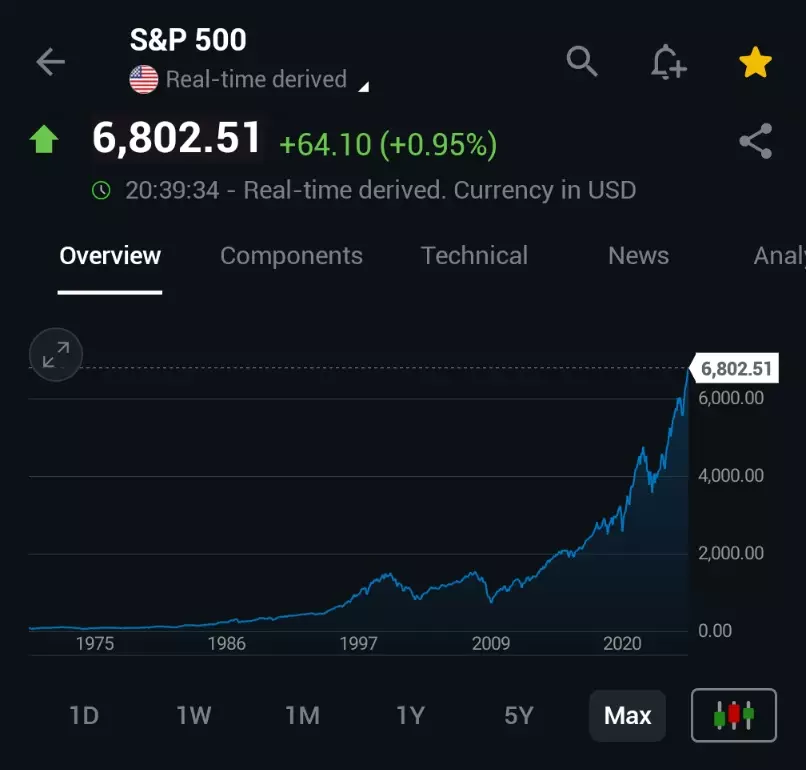Add a price alert with bell icon
Viewport: 806px width, 770px height.
(x=668, y=63)
